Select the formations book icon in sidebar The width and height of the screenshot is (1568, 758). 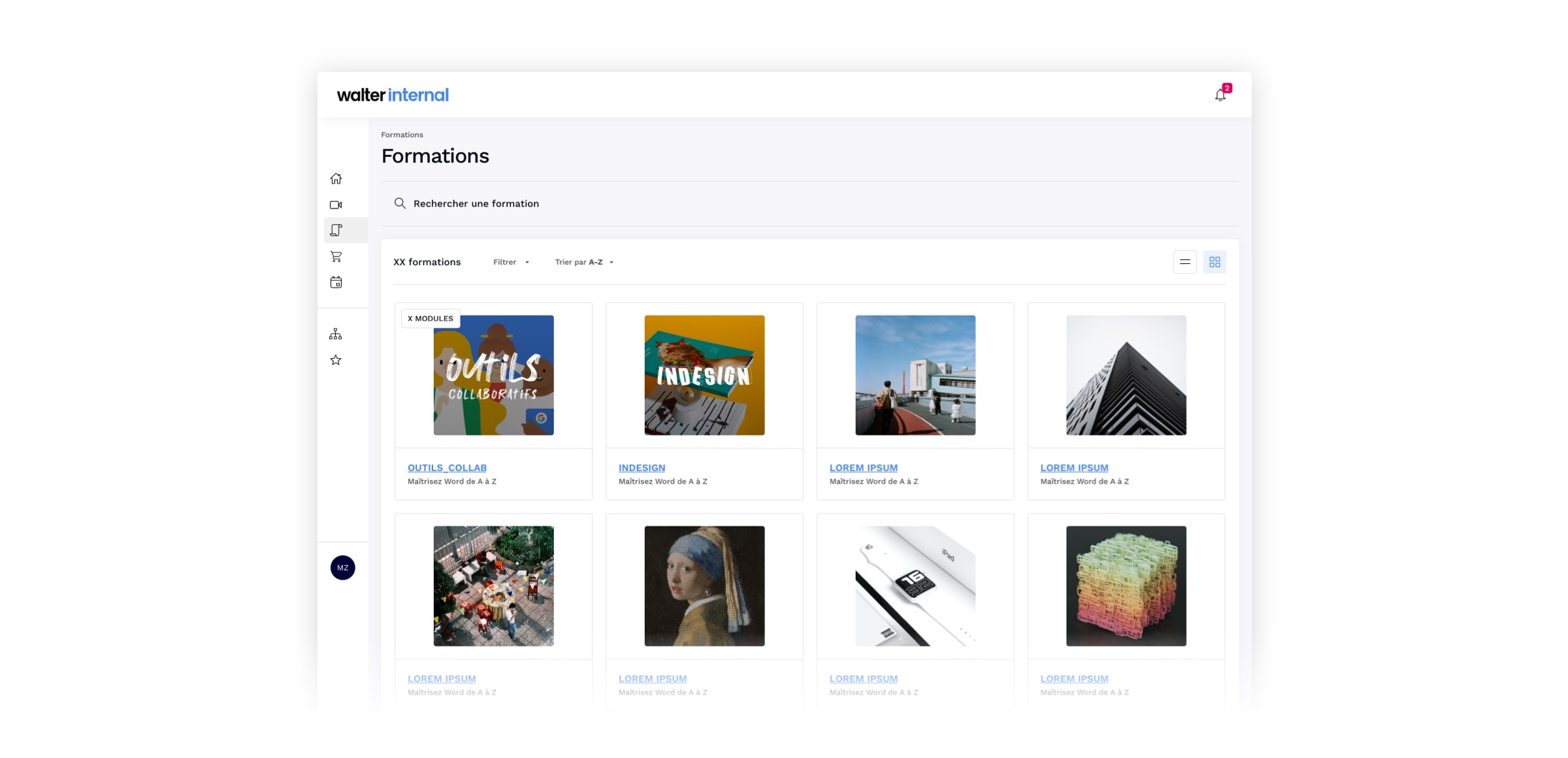[336, 230]
